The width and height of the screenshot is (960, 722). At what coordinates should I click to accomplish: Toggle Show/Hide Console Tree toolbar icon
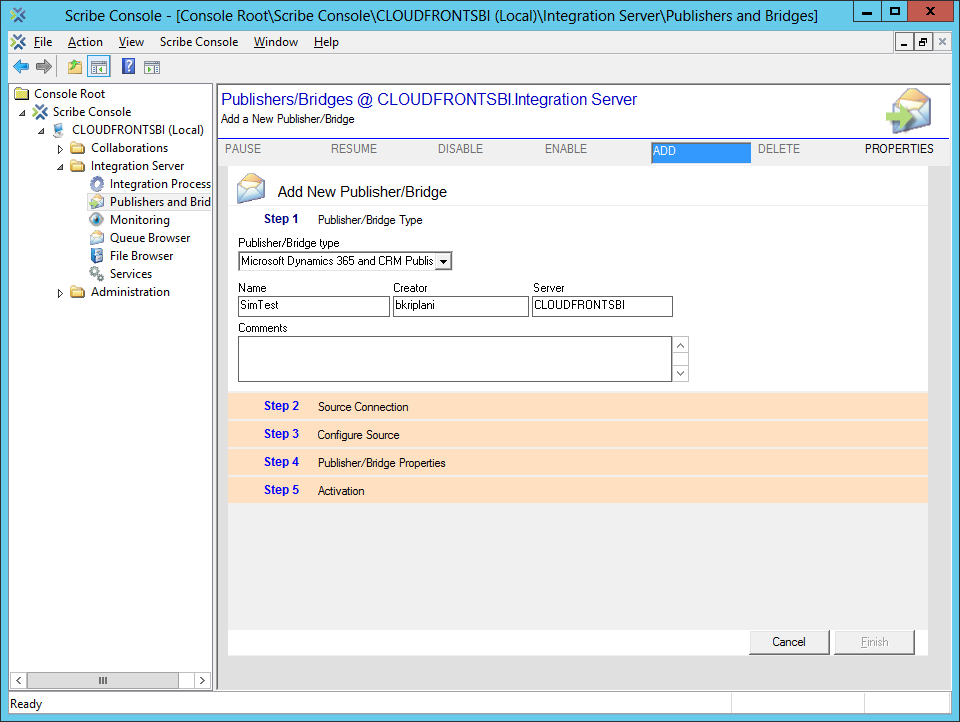(98, 67)
